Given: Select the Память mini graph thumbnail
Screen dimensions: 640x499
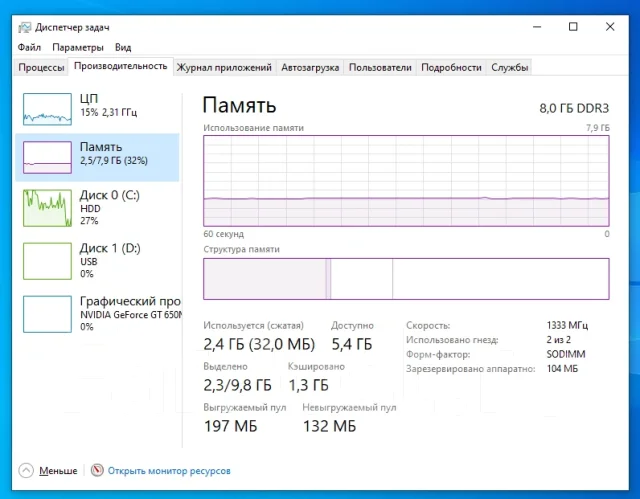Looking at the screenshot, I should pos(47,157).
